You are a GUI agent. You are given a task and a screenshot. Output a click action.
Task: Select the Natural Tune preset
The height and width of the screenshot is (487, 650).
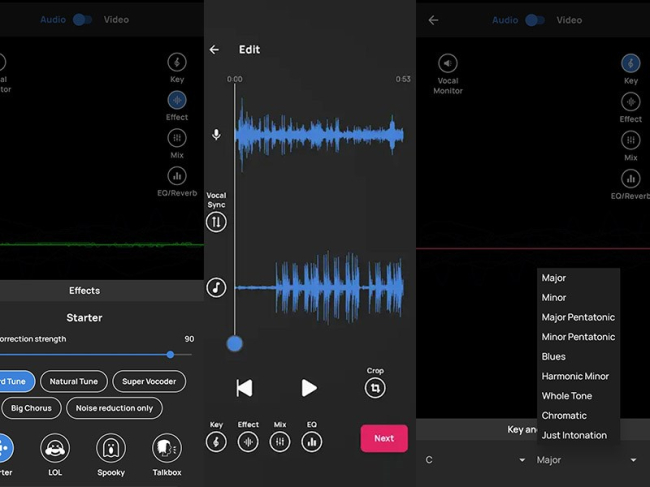pyautogui.click(x=74, y=381)
